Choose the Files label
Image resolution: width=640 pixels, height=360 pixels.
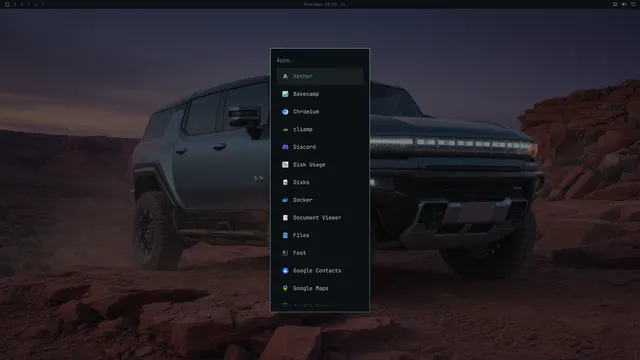(x=301, y=235)
